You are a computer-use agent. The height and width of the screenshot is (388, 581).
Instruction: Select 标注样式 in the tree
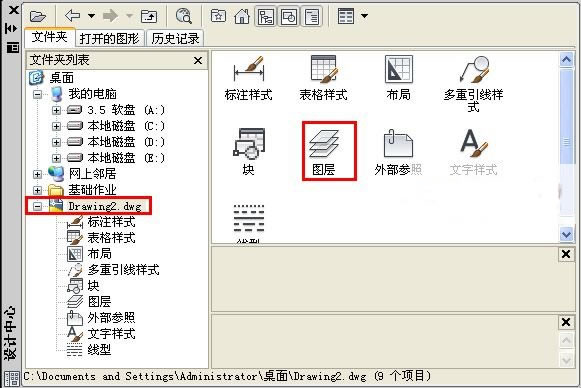click(112, 222)
